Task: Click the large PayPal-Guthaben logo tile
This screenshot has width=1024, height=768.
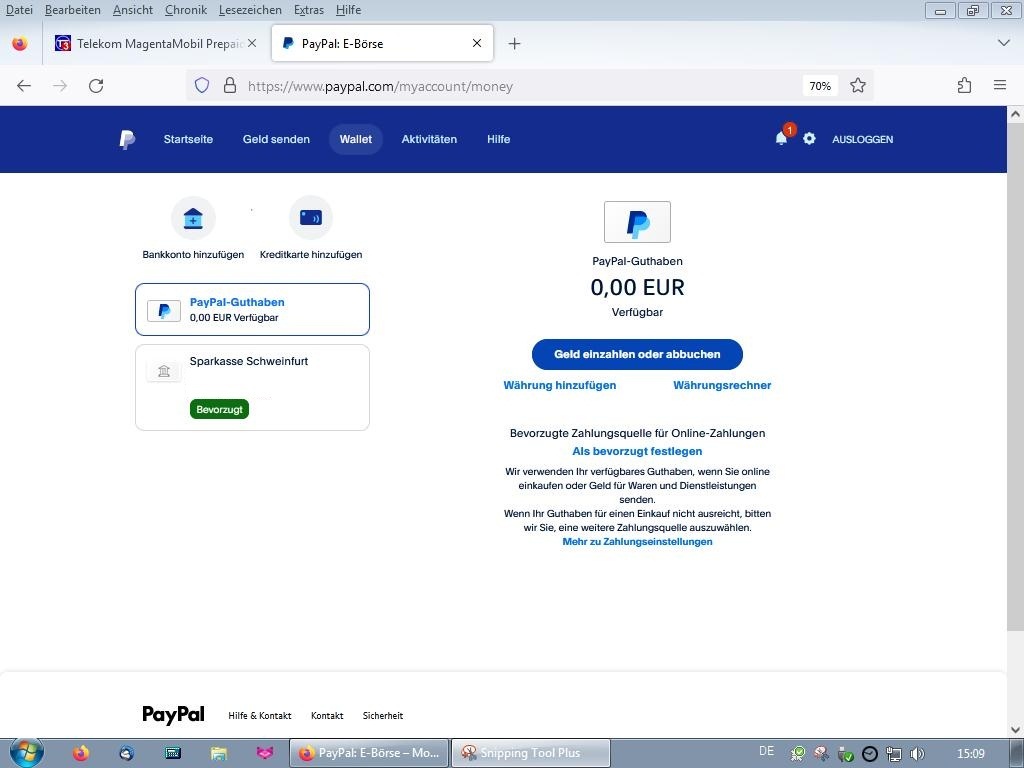Action: coord(637,222)
